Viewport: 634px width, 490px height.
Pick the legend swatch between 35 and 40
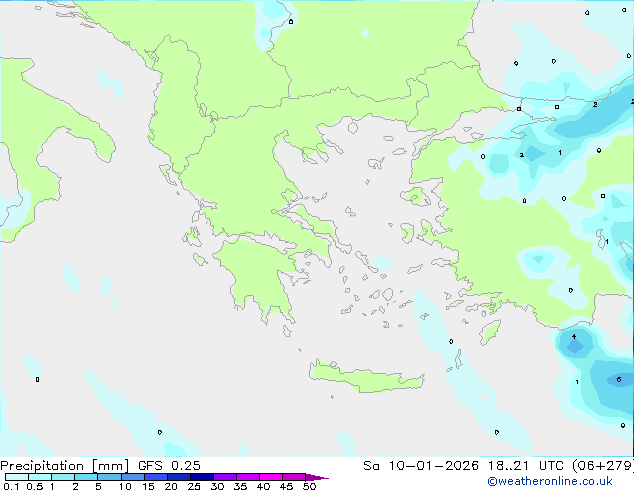(247, 477)
